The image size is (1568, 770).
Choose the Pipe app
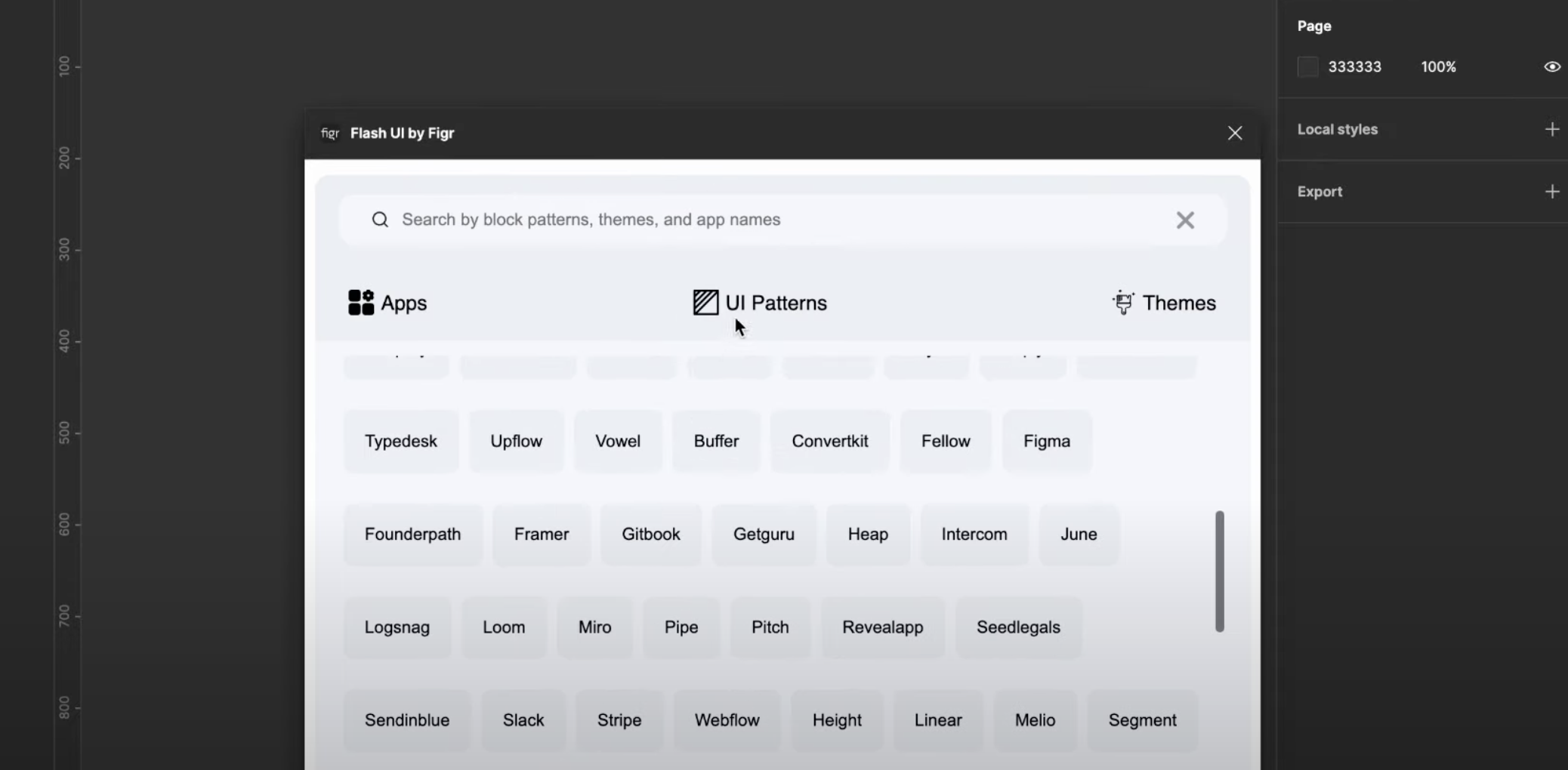(681, 627)
